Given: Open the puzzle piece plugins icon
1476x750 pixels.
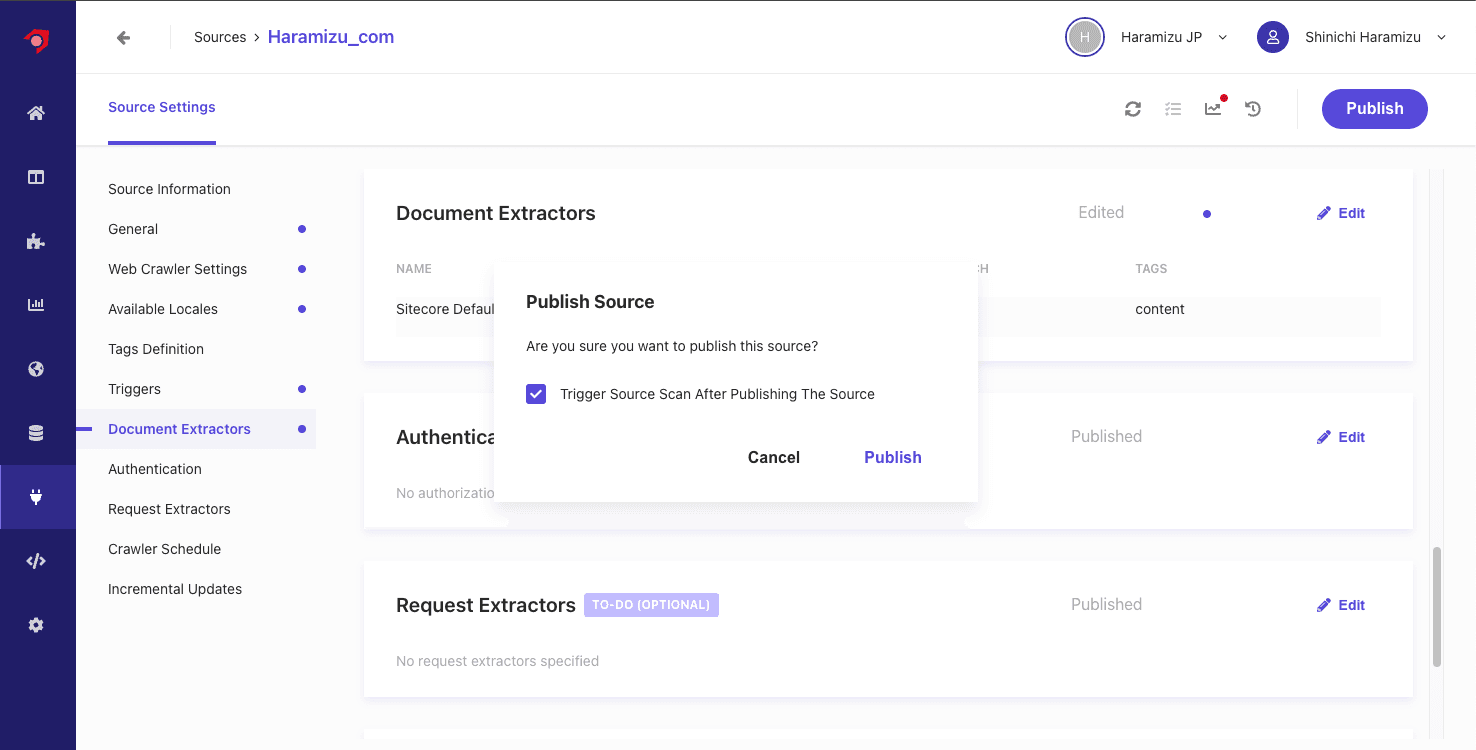Looking at the screenshot, I should (36, 241).
